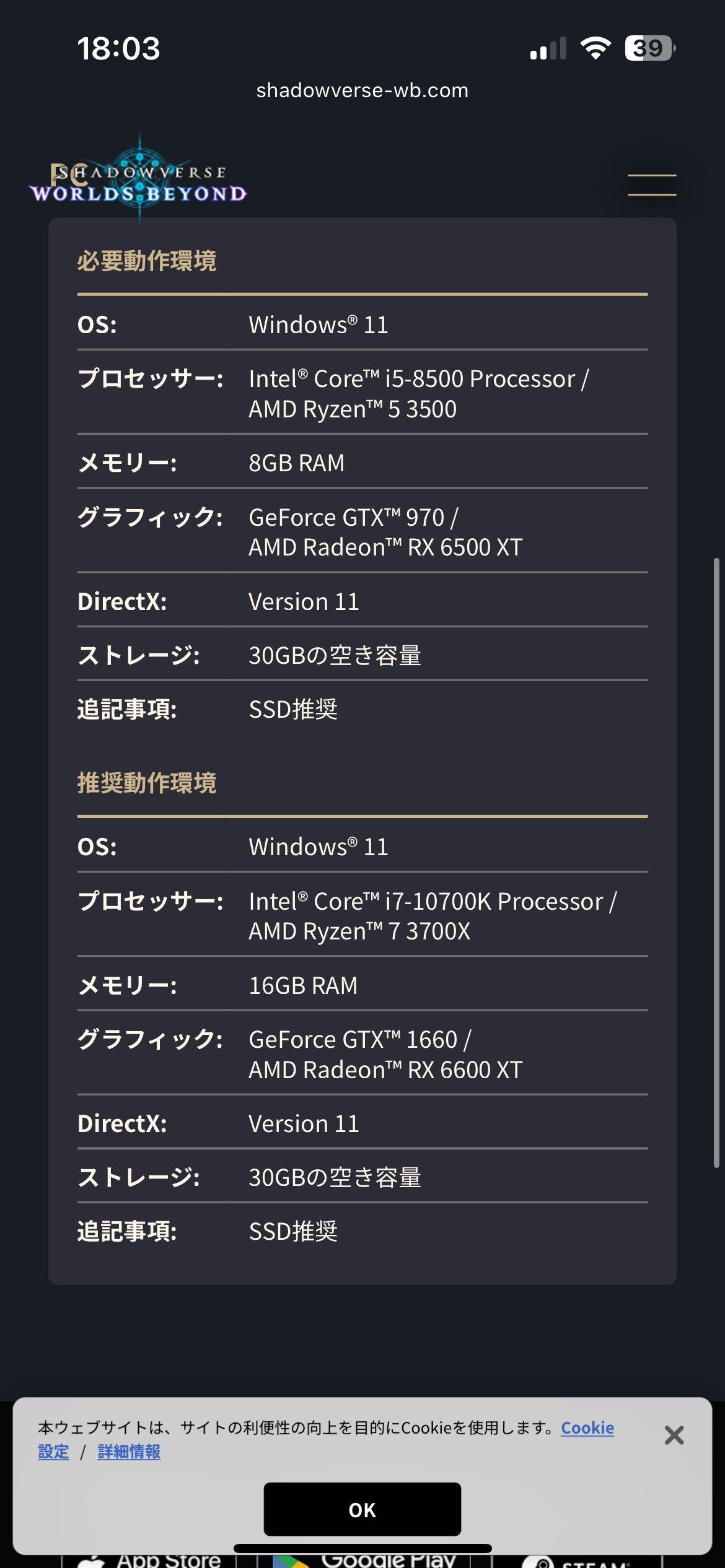Tap the Wi-Fi status icon
Screen dimensions: 725x1568
coord(595,48)
